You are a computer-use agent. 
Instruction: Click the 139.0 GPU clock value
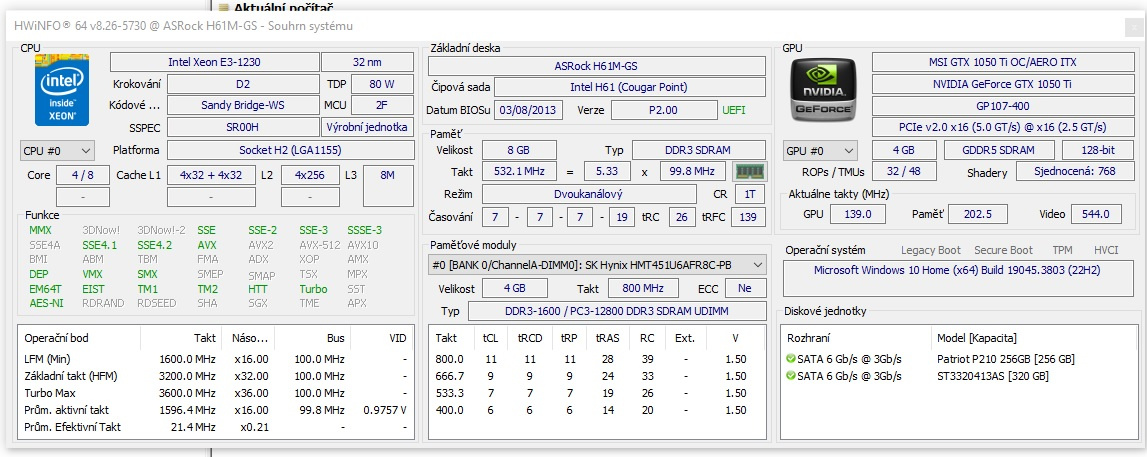click(x=857, y=214)
